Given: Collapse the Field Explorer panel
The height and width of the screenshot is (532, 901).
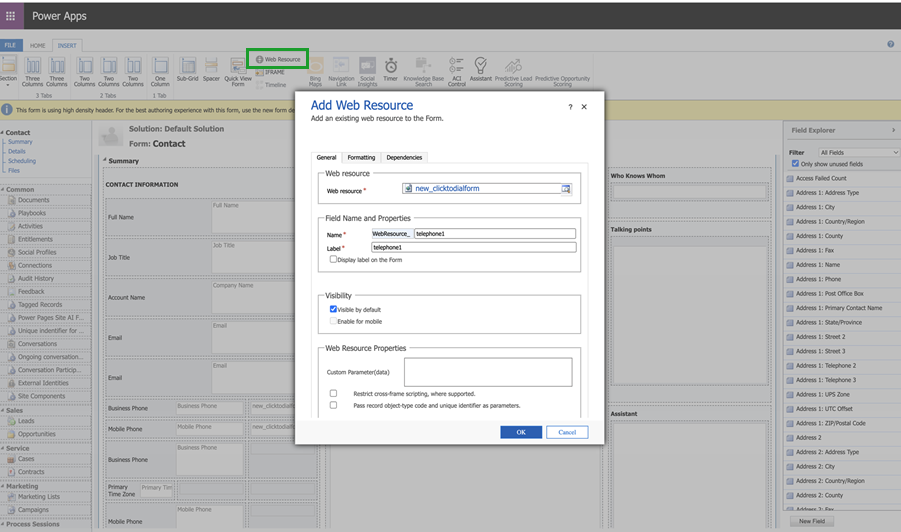Looking at the screenshot, I should 893,130.
